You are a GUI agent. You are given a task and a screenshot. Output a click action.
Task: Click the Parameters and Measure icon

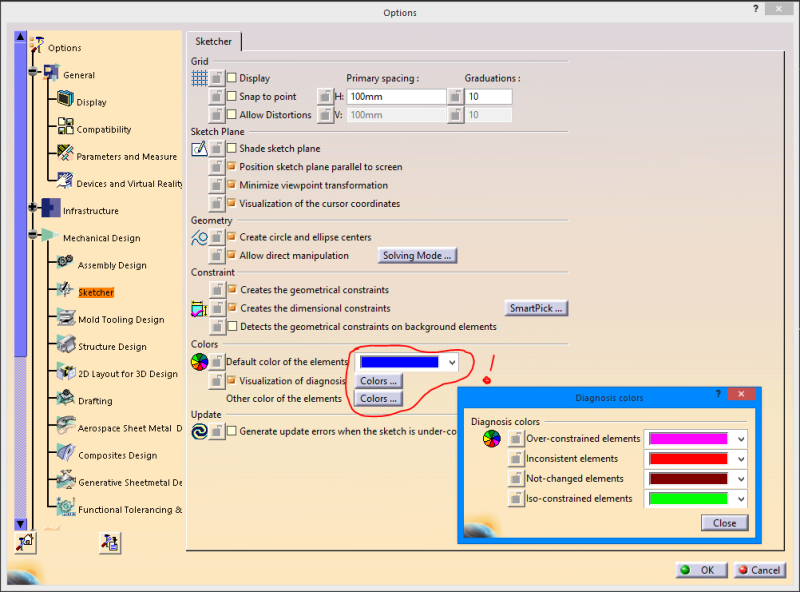pos(64,155)
